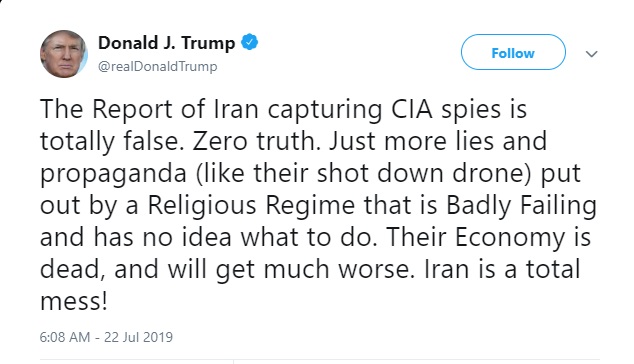The width and height of the screenshot is (634, 364).
Task: Open the @realDonaldTrump handle link
Action: click(x=158, y=66)
